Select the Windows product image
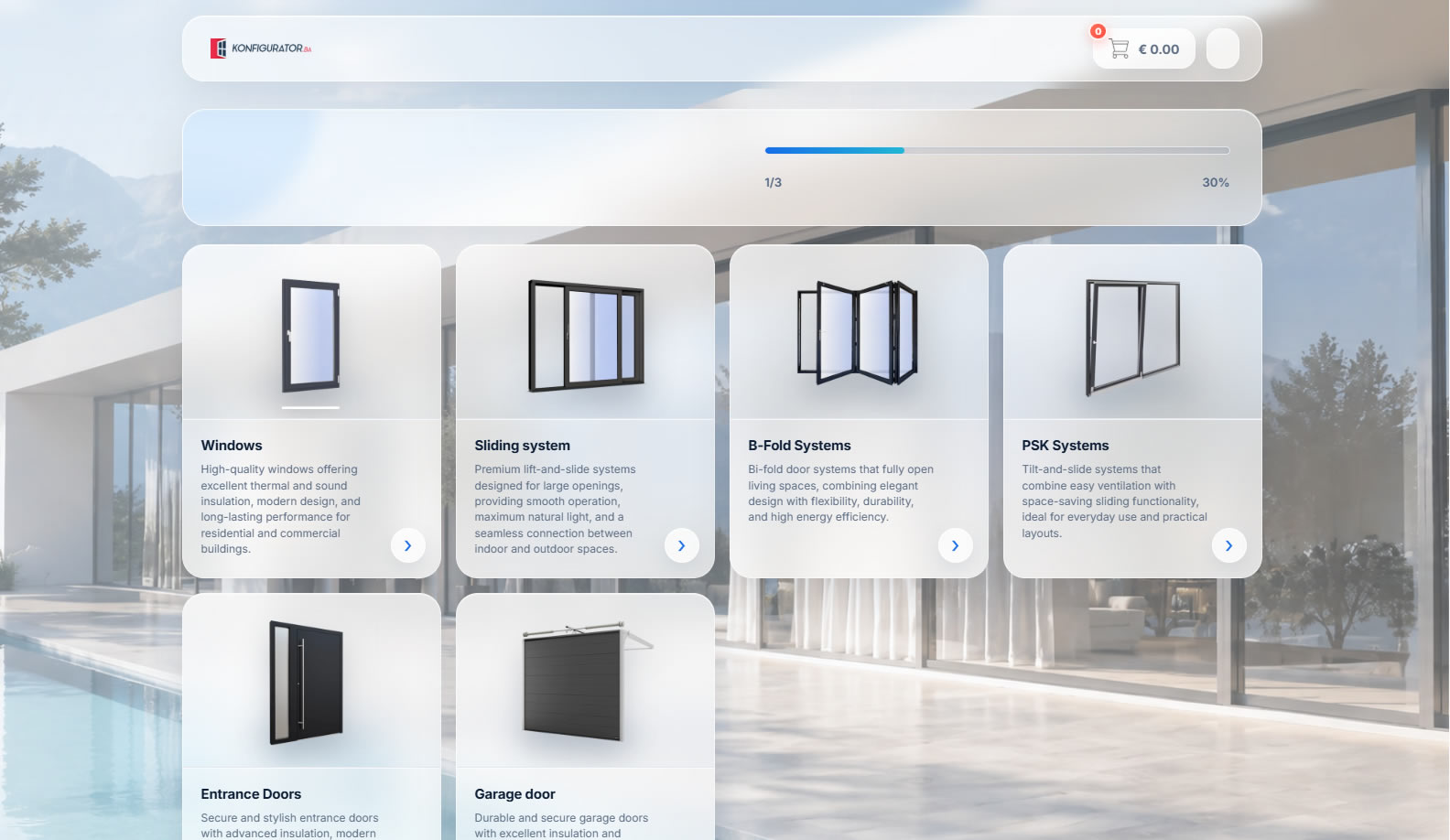Viewport: 1450px width, 840px height. [x=311, y=336]
